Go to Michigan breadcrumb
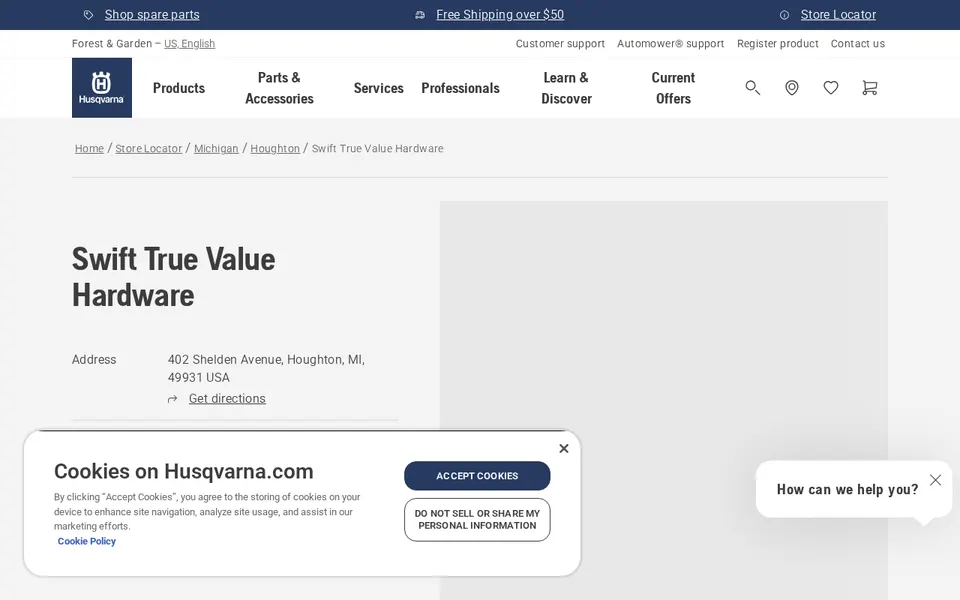This screenshot has height=600, width=960. coord(216,148)
